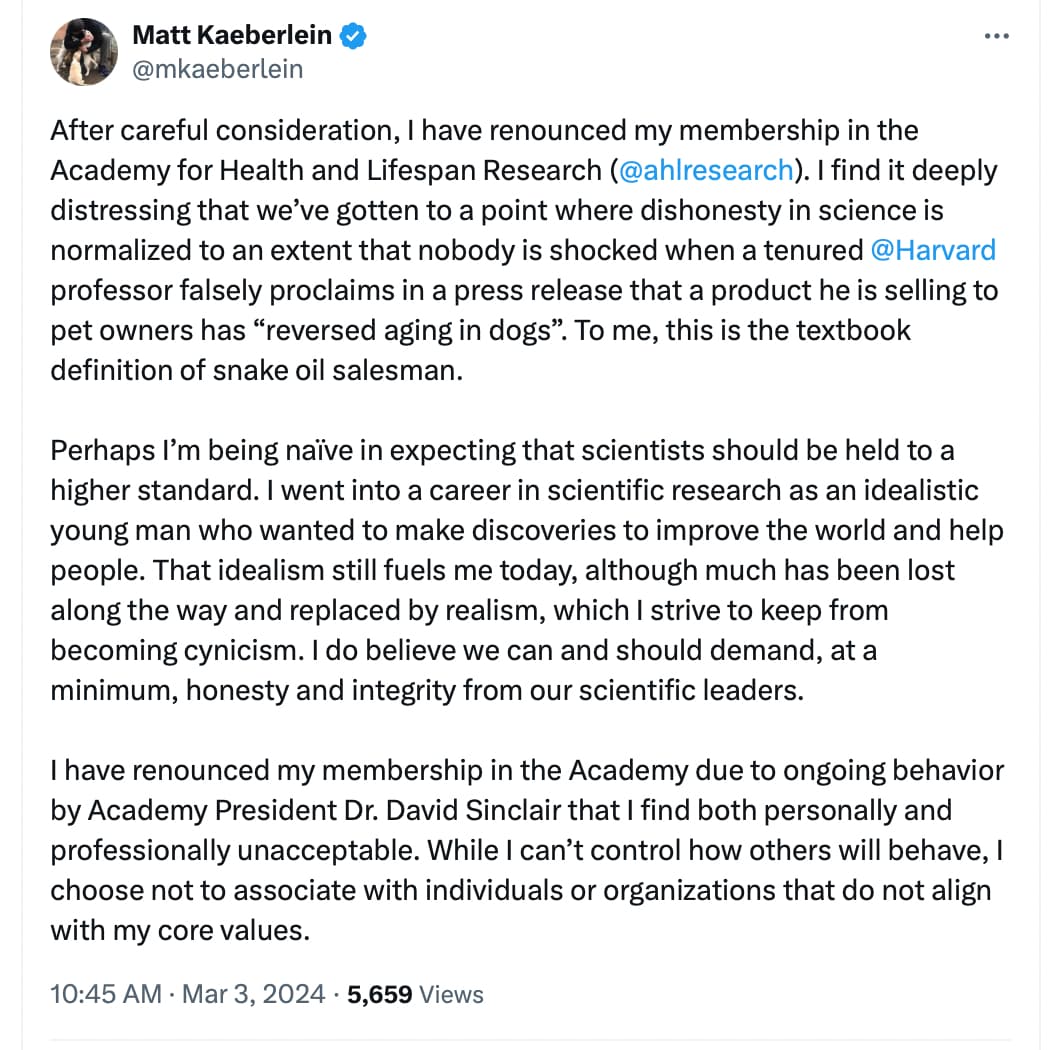Image resolution: width=1050 pixels, height=1050 pixels.
Task: Open Matt Kaeberlein's profile picture
Action: [84, 52]
